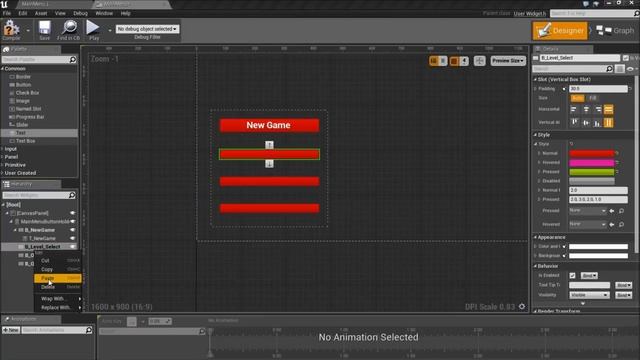Toggle visibility of MainMenuButtonHolder row

coord(73,222)
